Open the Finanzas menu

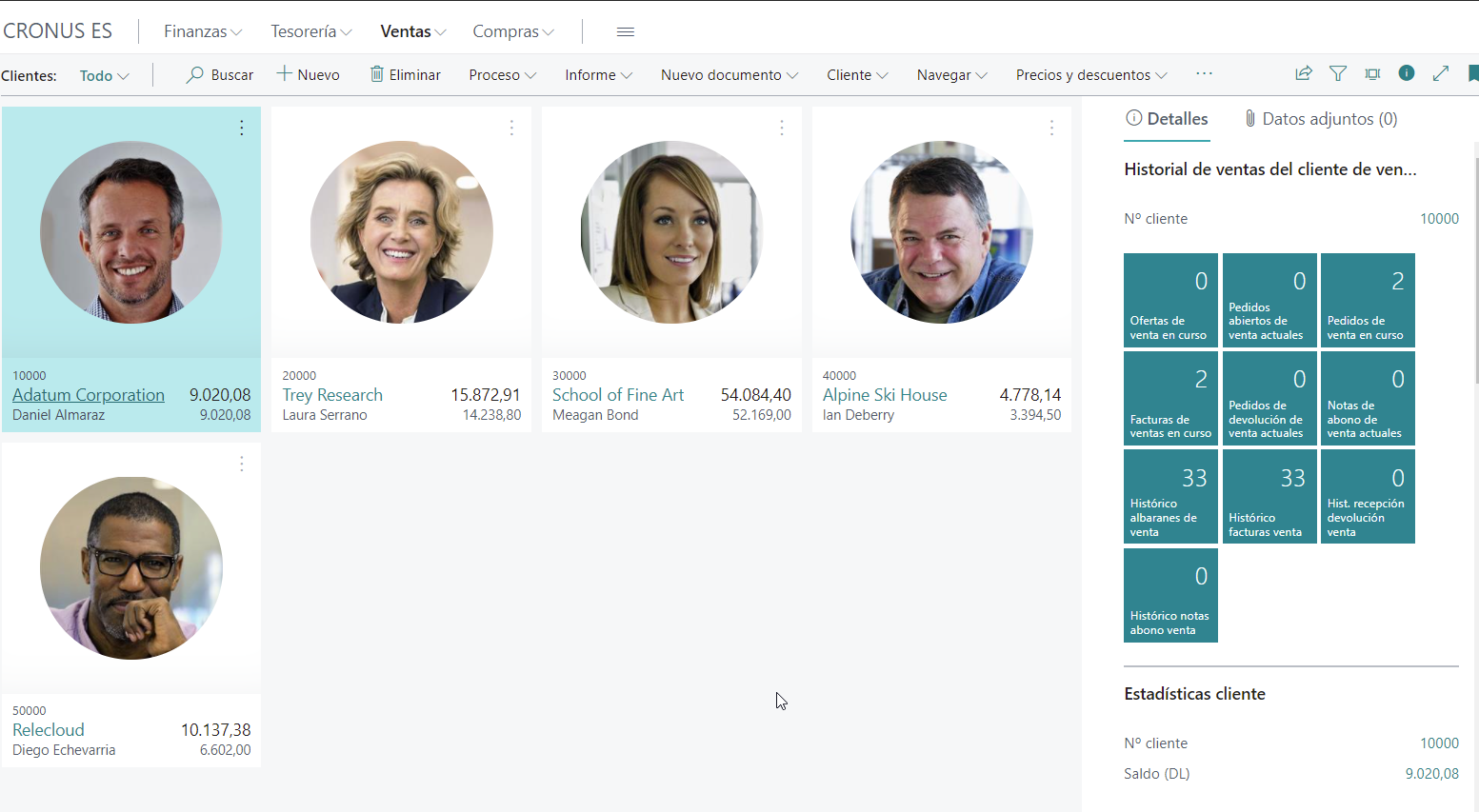coord(203,31)
